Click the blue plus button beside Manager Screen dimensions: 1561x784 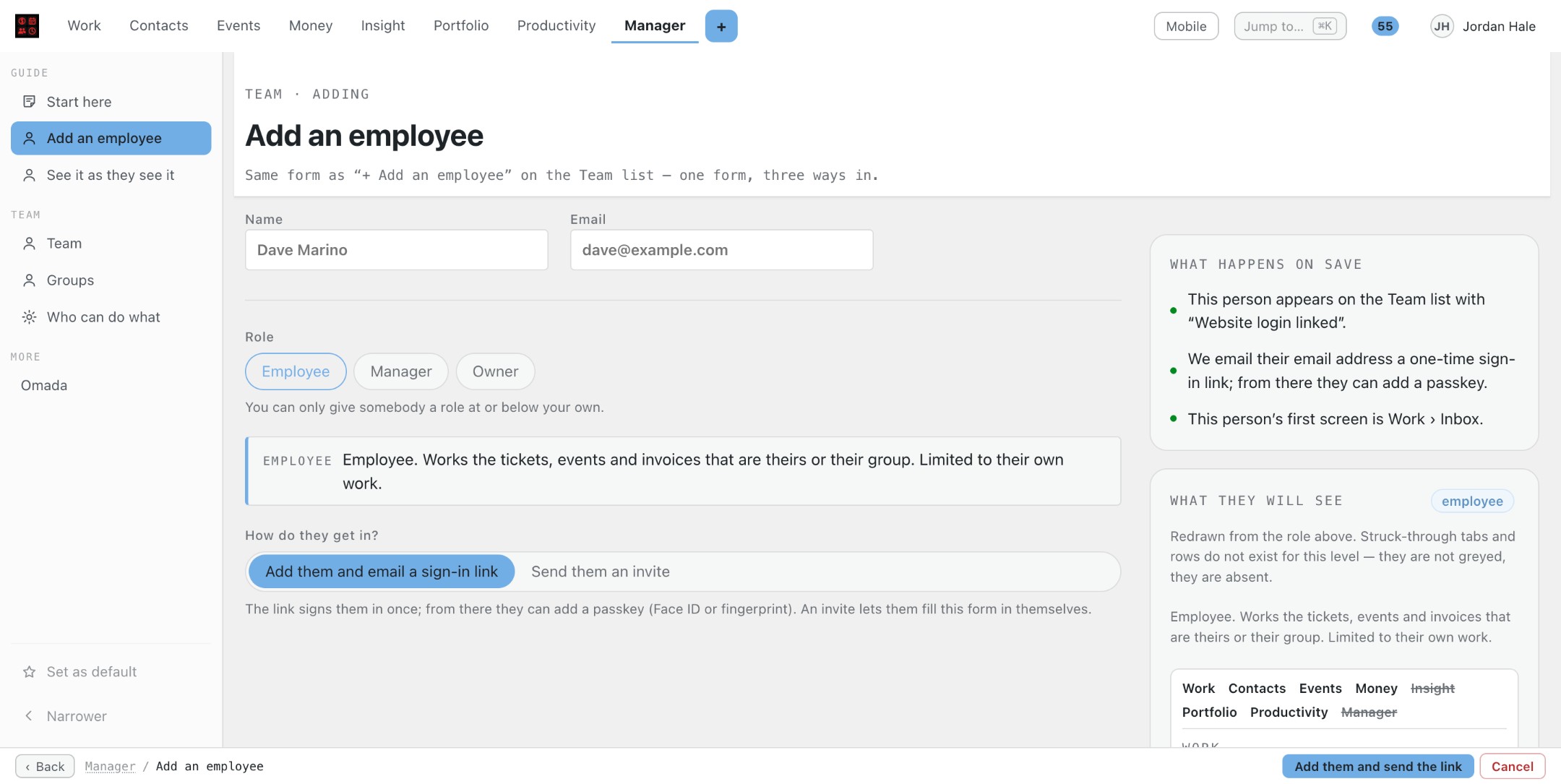721,26
